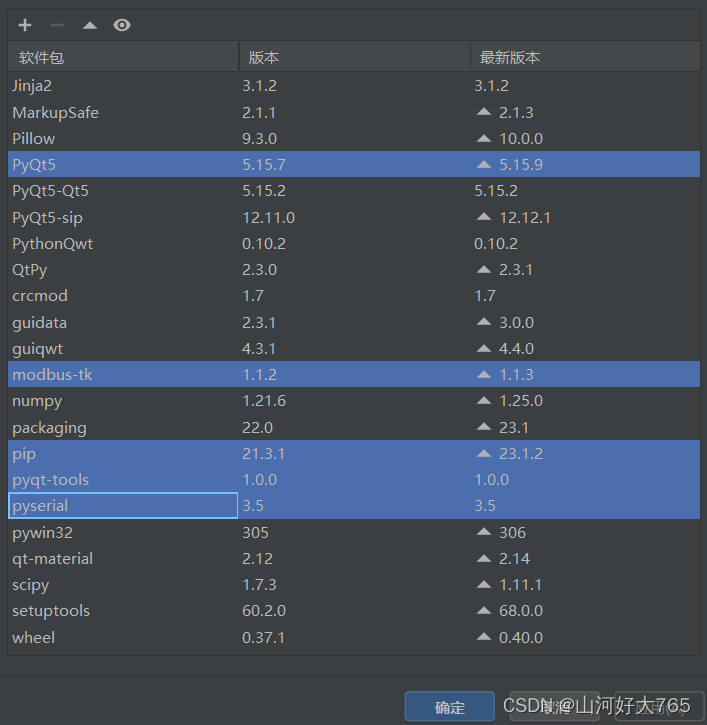Select the setuptools package name
Viewport: 707px width, 725px height.
51,611
